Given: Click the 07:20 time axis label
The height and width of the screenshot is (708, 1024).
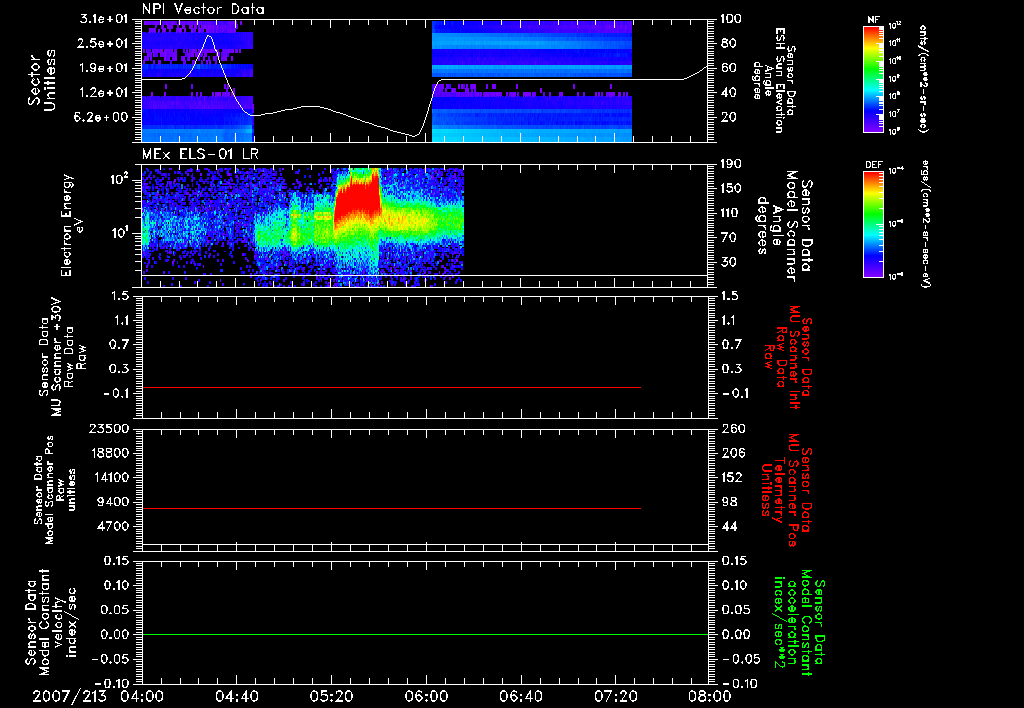Looking at the screenshot, I should (x=615, y=696).
